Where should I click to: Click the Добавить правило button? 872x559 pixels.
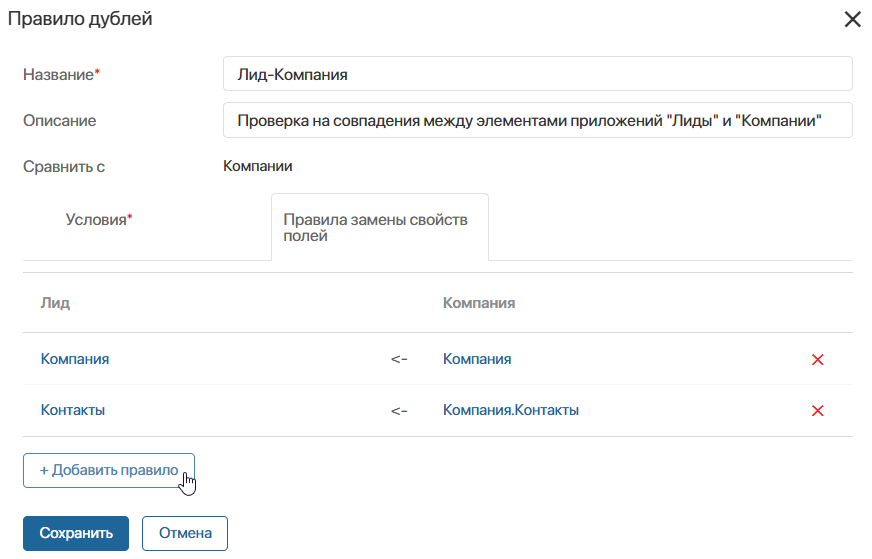(109, 470)
